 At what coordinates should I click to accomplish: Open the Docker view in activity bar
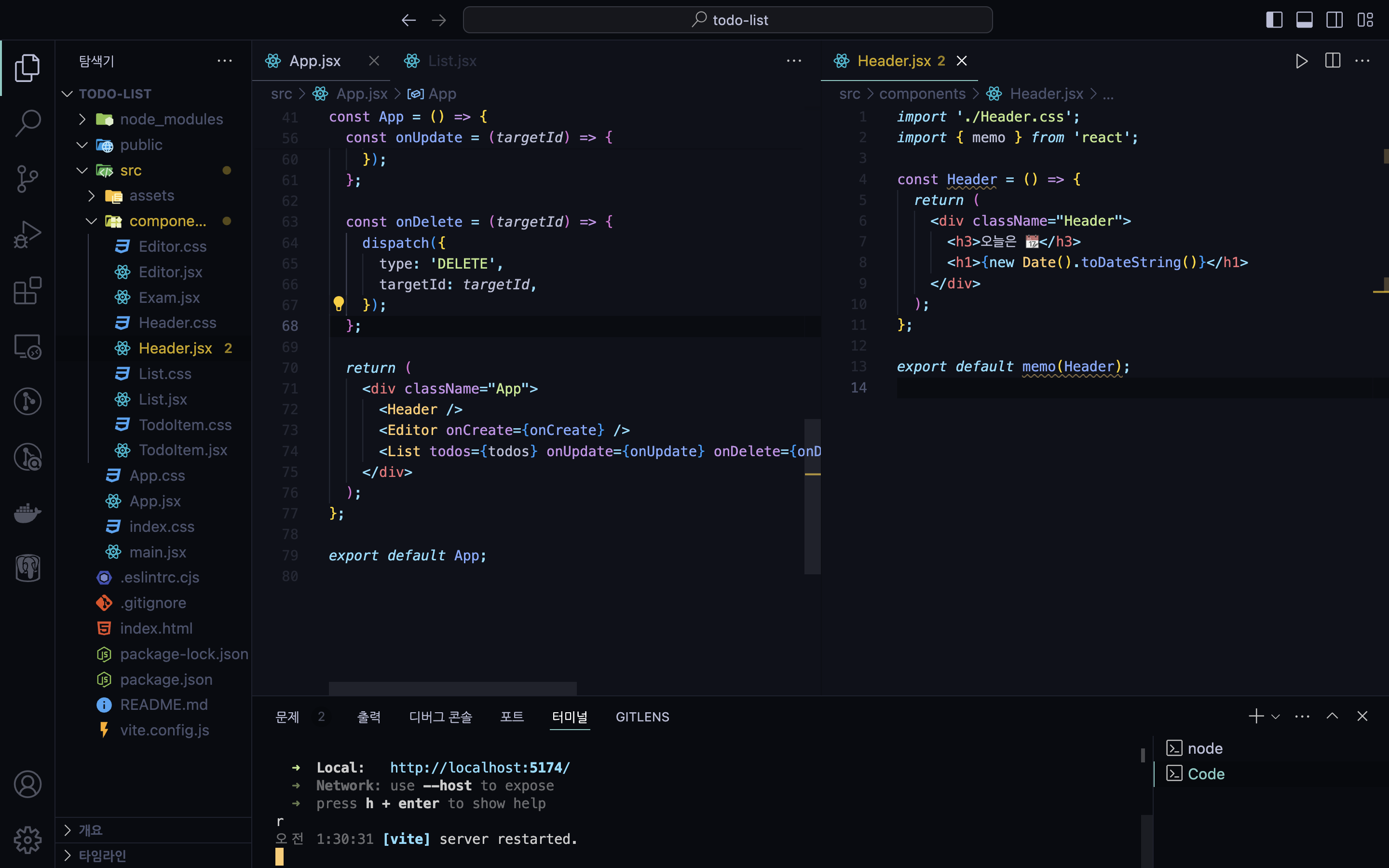[27, 512]
